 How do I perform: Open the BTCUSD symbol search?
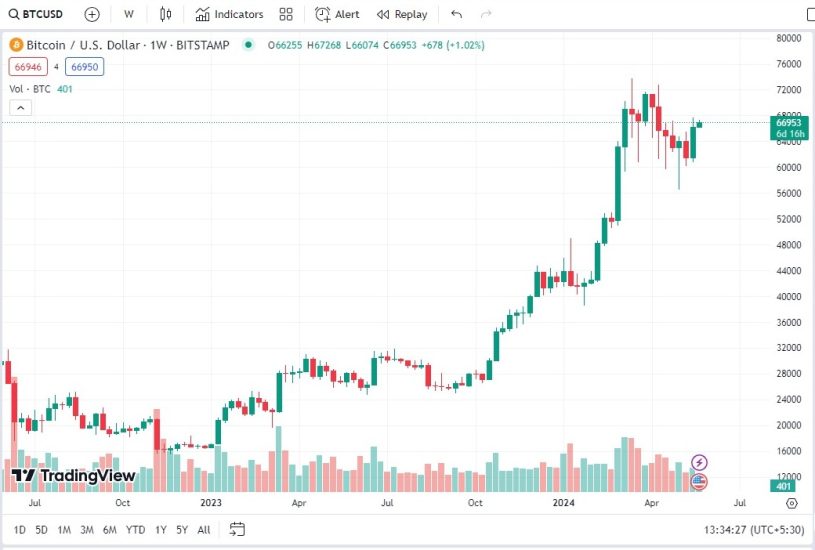pos(36,14)
